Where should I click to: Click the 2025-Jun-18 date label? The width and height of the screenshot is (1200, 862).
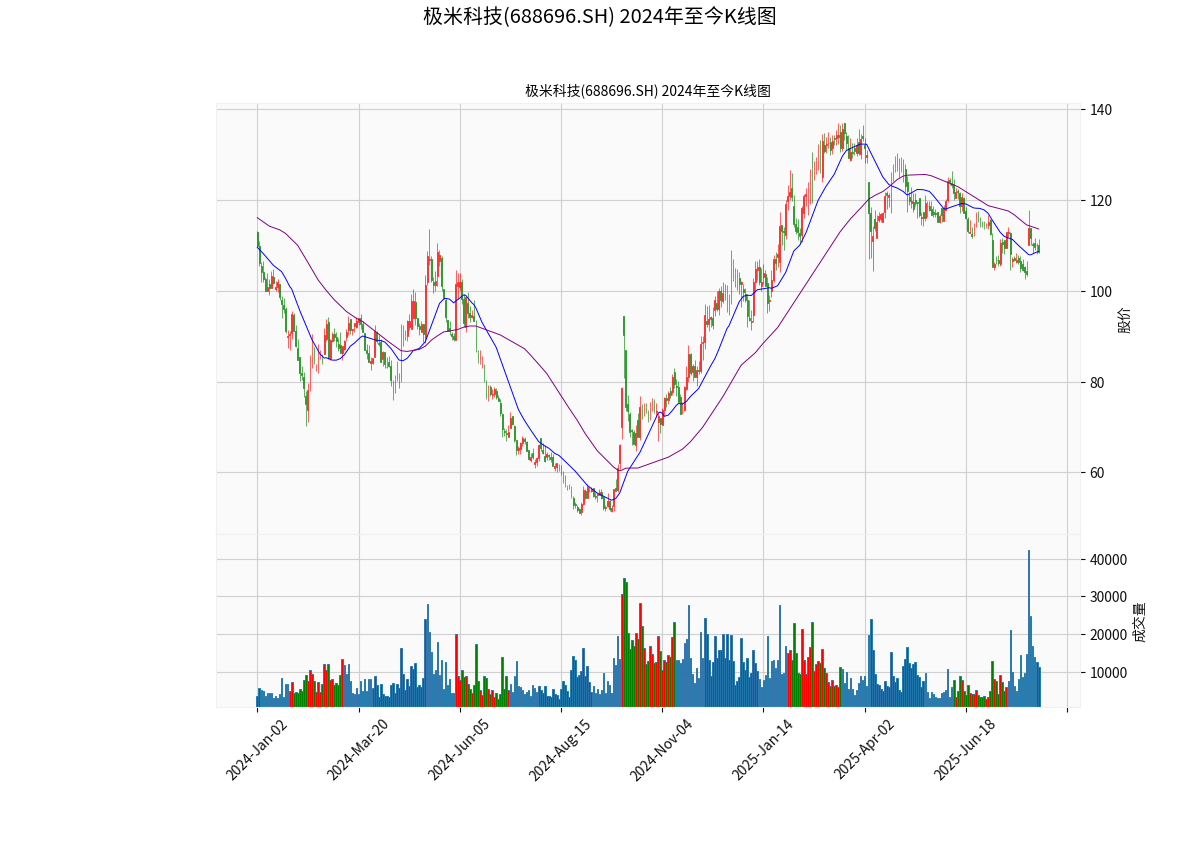point(965,749)
